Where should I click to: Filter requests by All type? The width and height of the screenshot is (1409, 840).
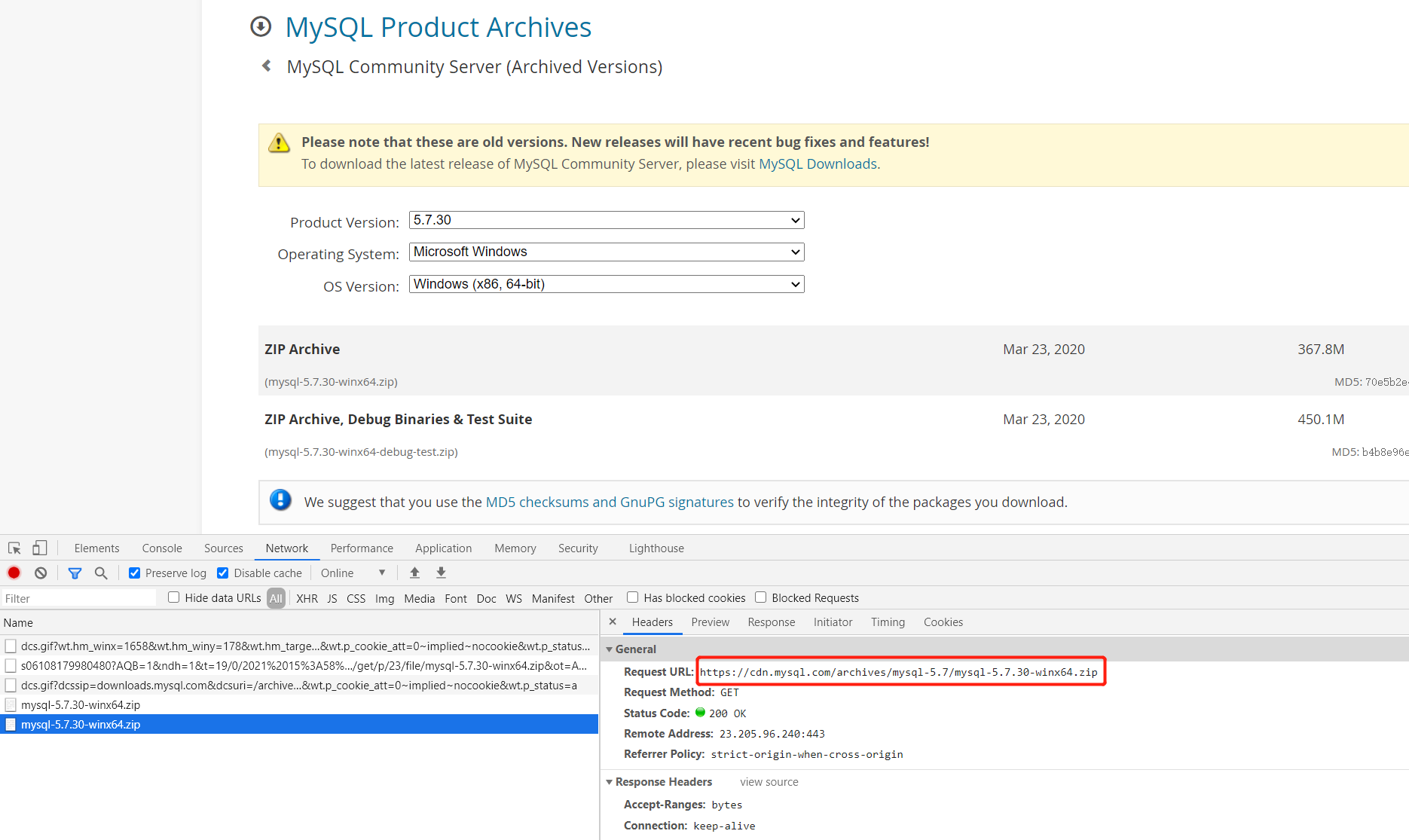(x=277, y=598)
